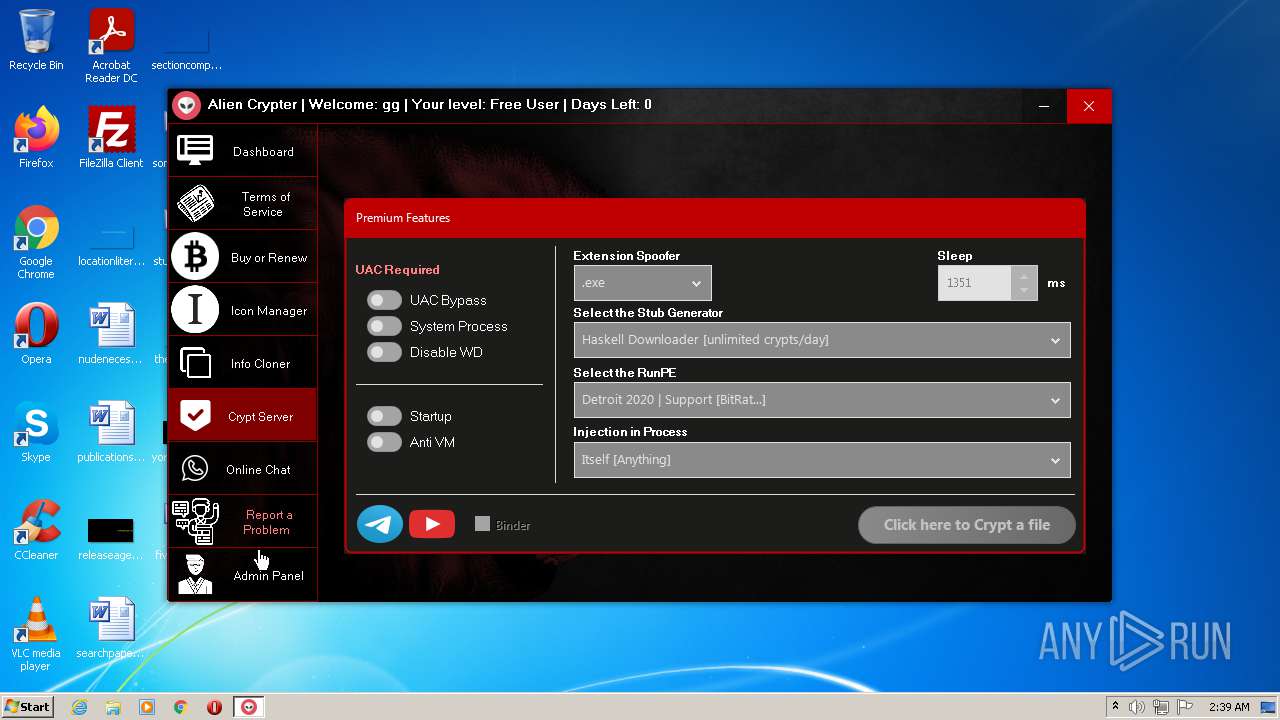Click the alien logo in the title bar
Screen dimensions: 1280x720
[x=186, y=105]
